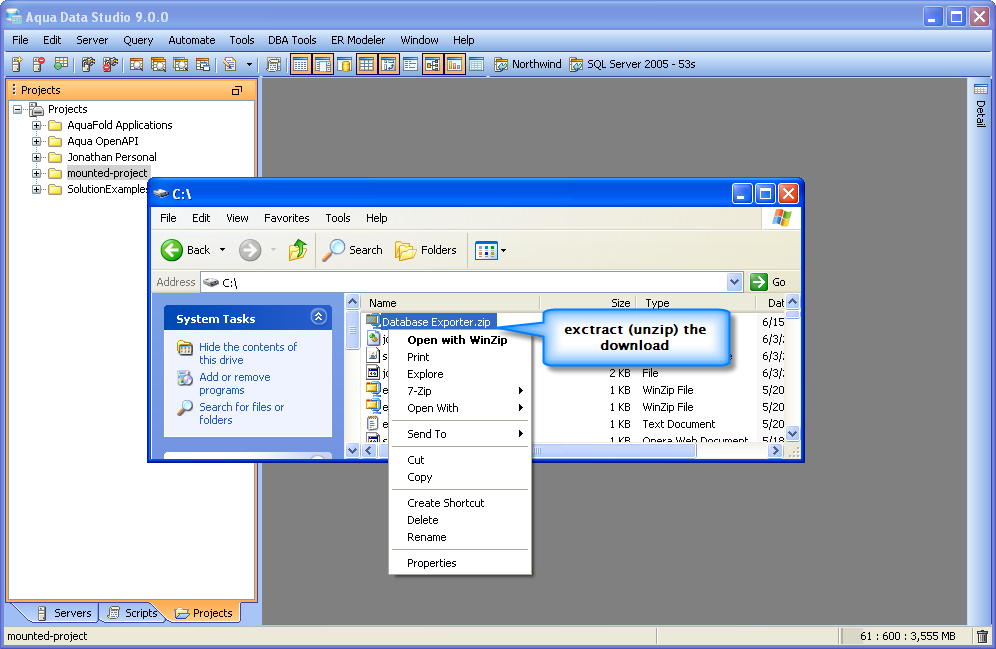The width and height of the screenshot is (996, 649).
Task: Click the server icon with red minus badge
Action: click(39, 64)
